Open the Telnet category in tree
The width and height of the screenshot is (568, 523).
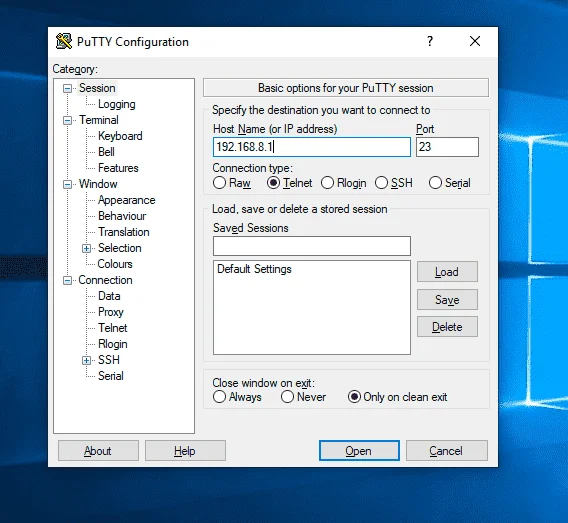pyautogui.click(x=113, y=328)
